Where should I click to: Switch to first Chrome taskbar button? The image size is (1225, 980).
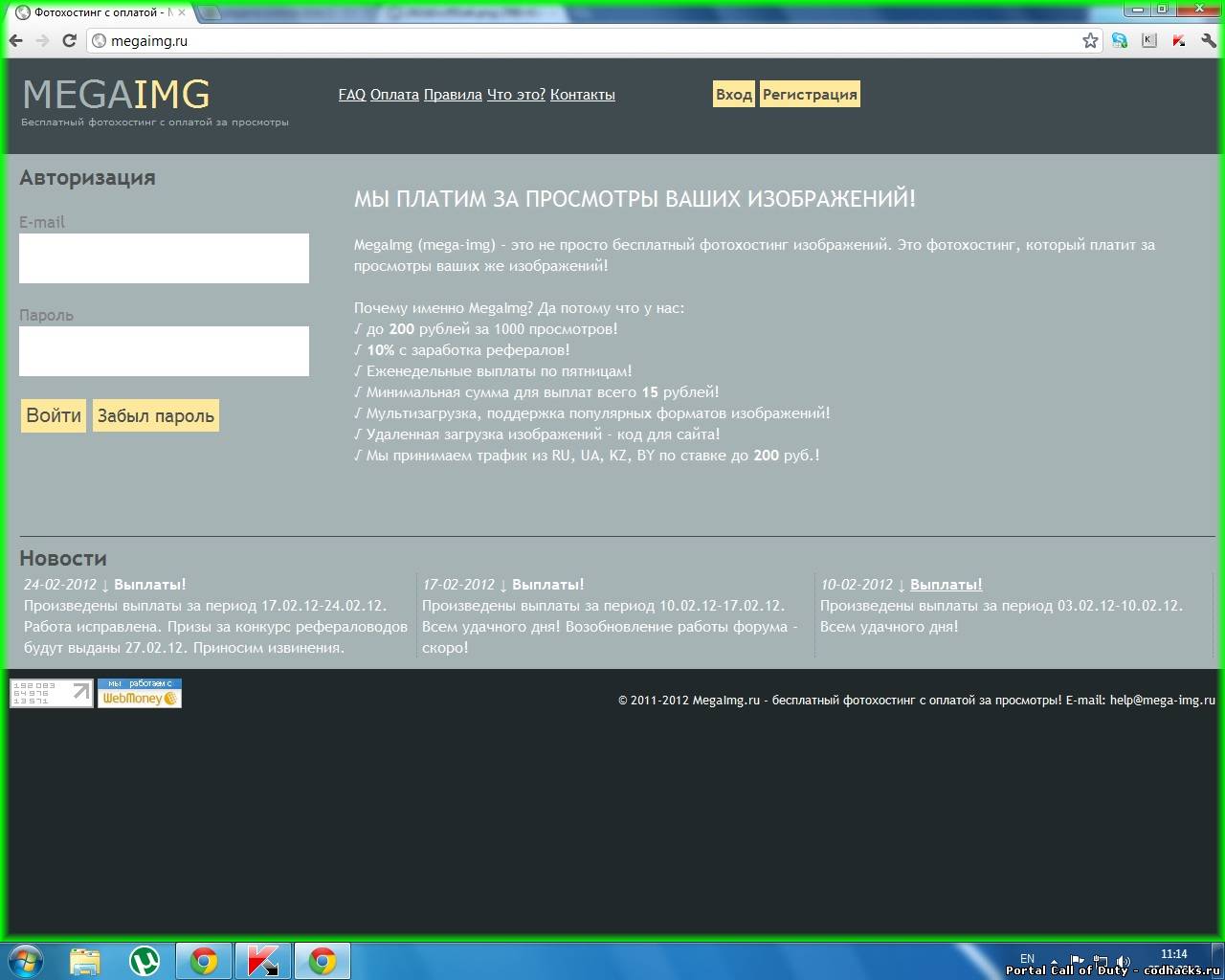(204, 961)
